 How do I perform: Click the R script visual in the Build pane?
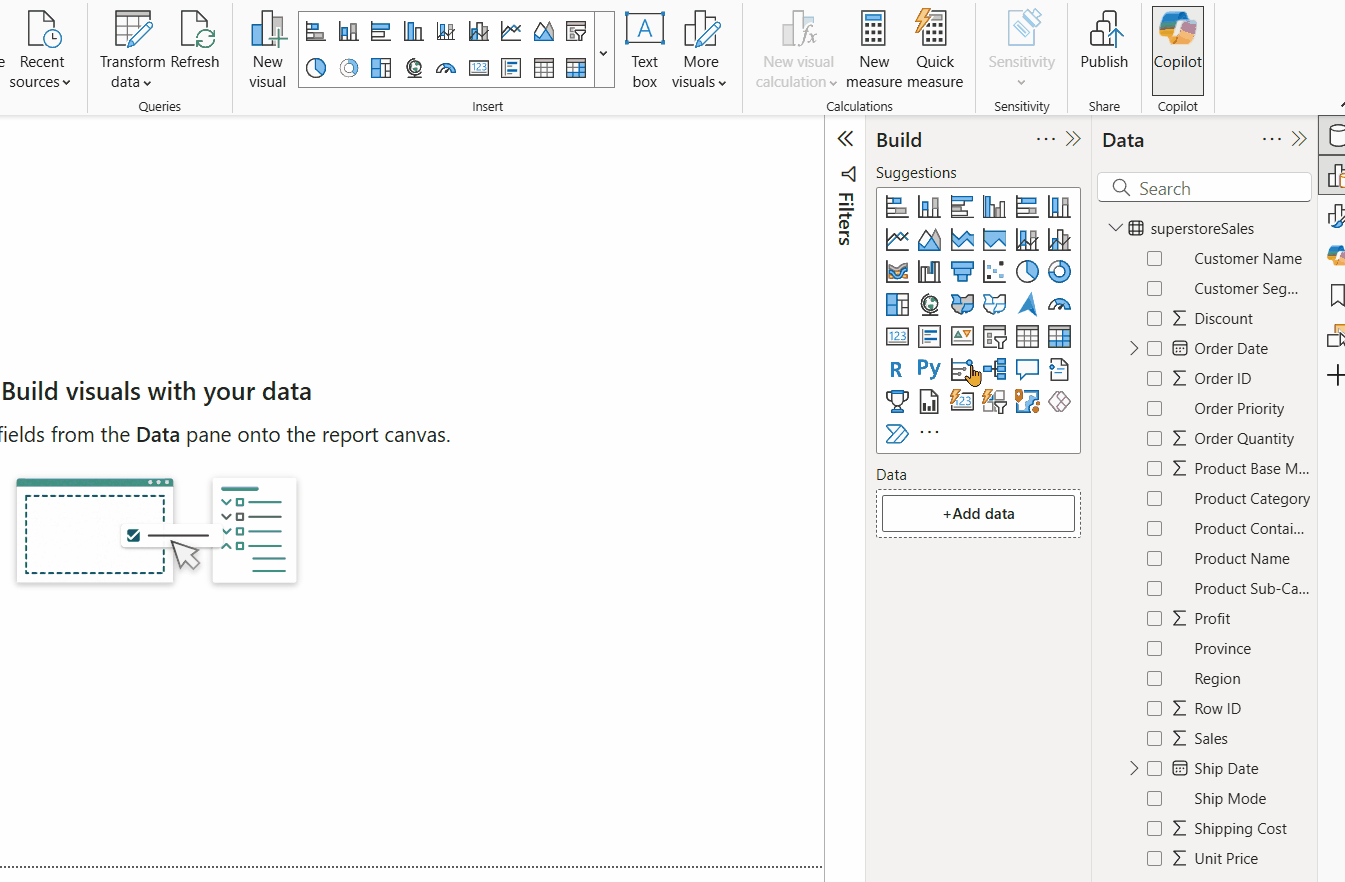895,369
